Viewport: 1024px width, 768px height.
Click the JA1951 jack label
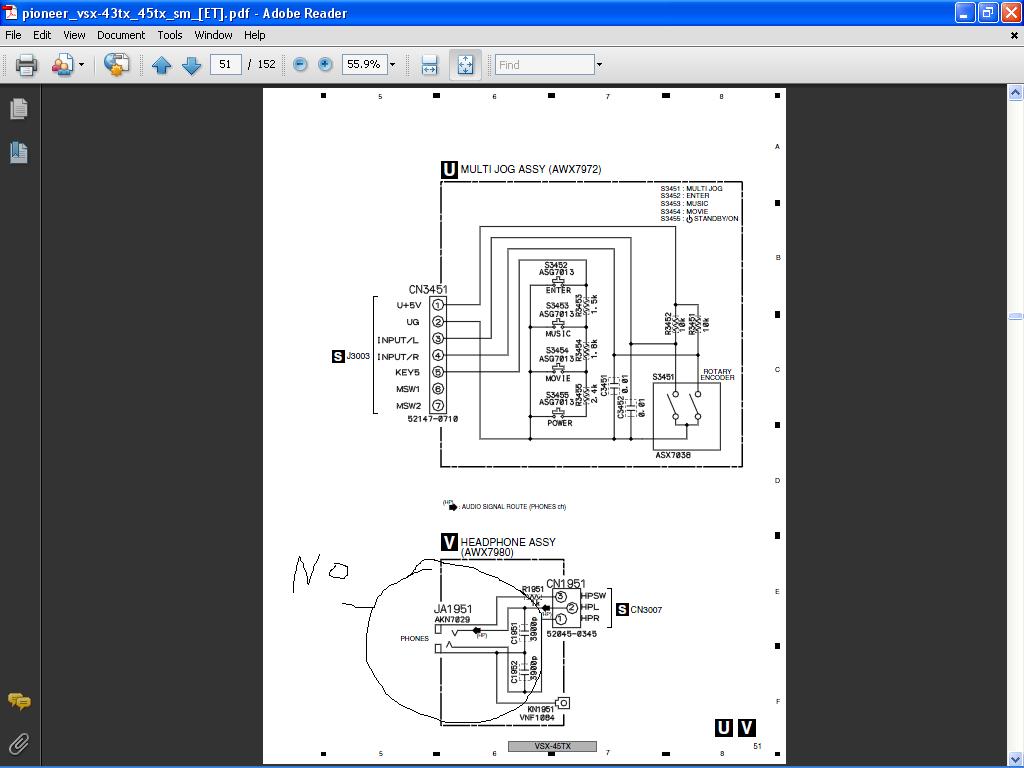(453, 609)
